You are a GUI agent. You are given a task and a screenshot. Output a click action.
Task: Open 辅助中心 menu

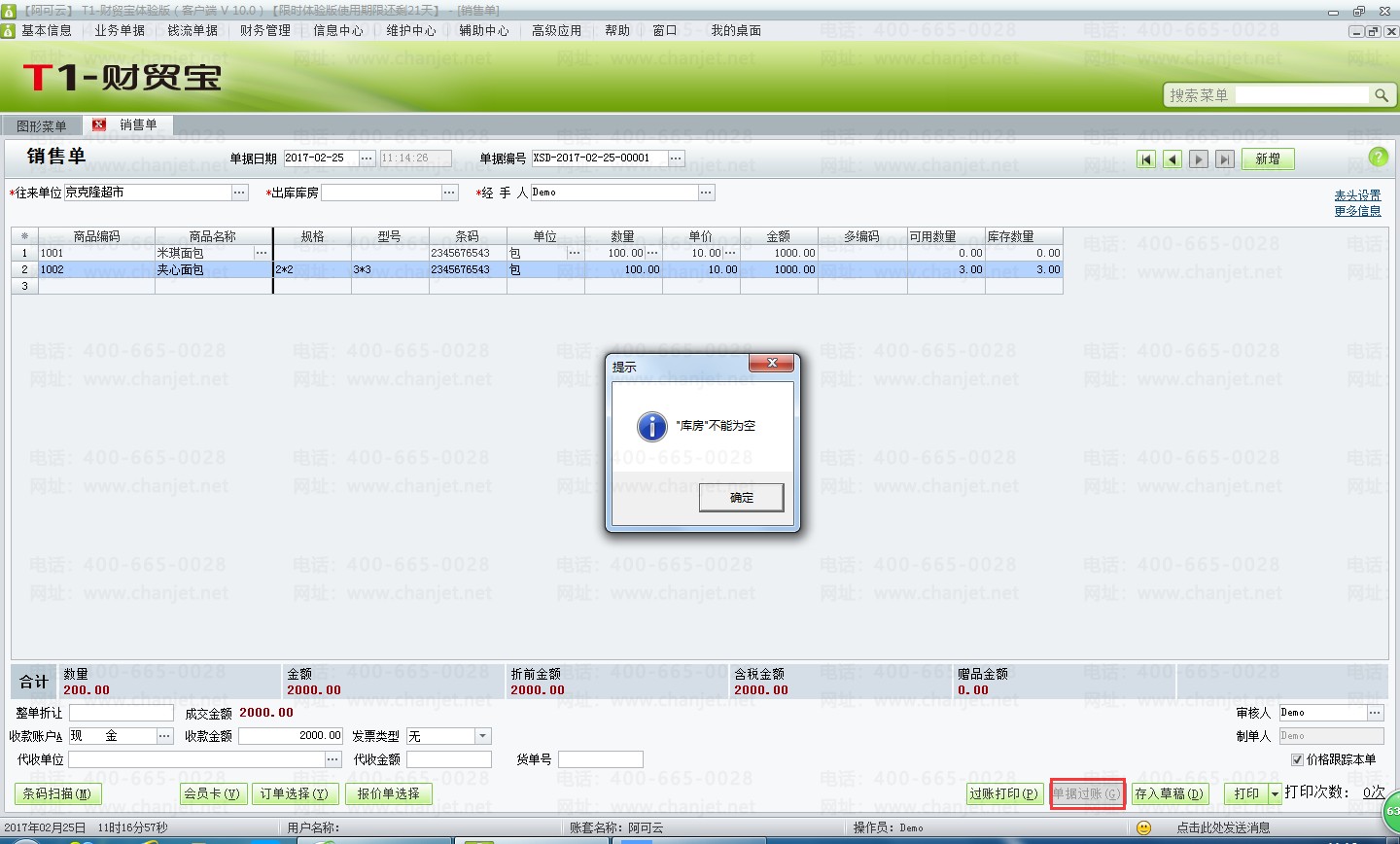484,30
